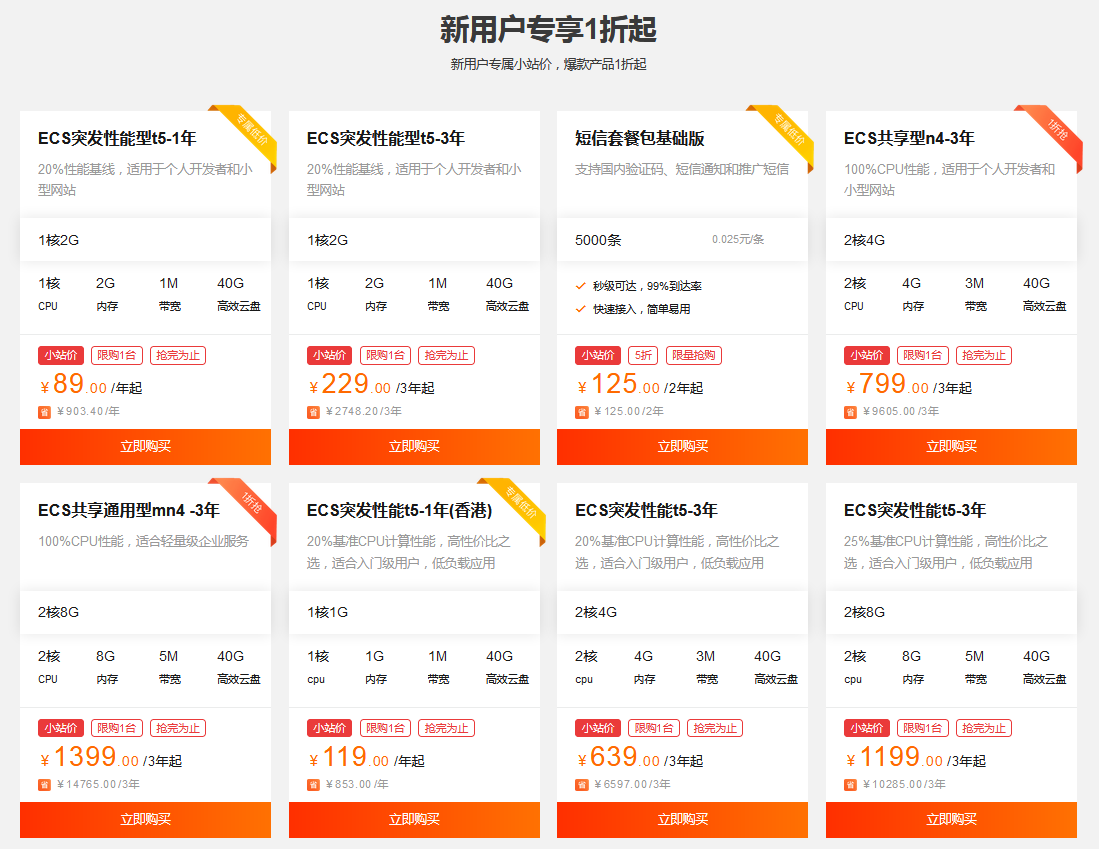Purchase the ¥799.00 ECS共享型n4-3年 plan

[951, 447]
